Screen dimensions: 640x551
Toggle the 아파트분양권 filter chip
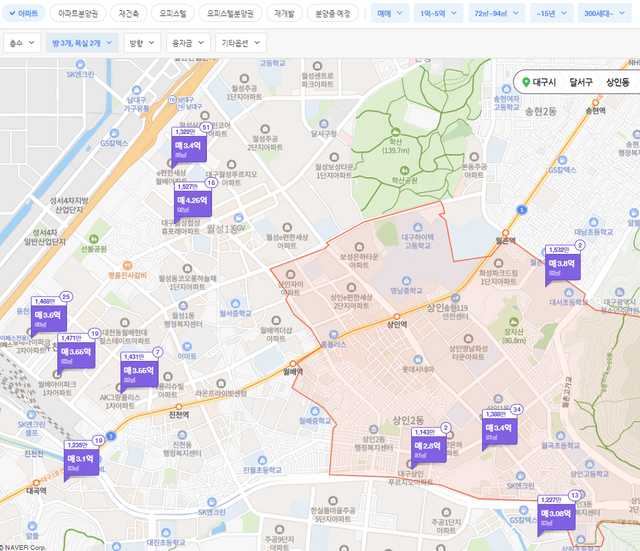pyautogui.click(x=78, y=13)
